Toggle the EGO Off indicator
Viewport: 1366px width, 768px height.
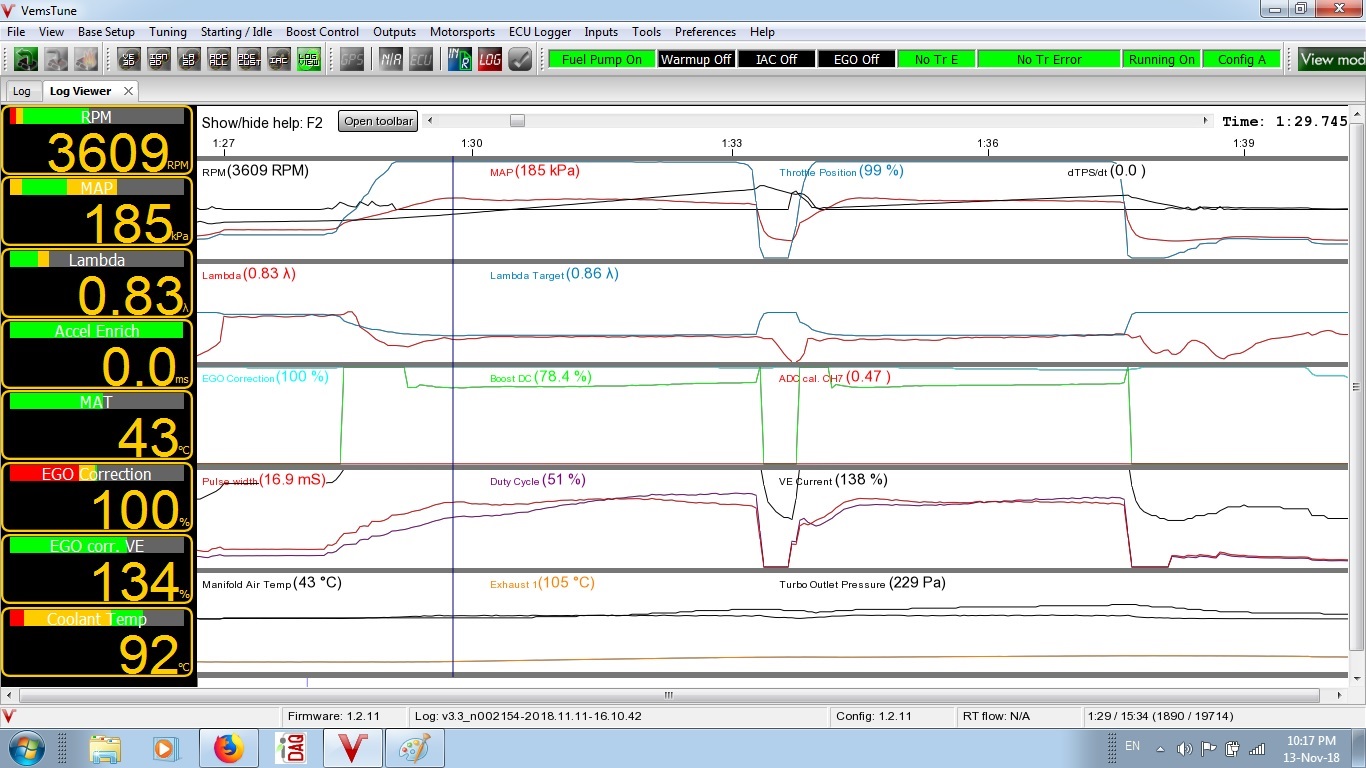[856, 59]
